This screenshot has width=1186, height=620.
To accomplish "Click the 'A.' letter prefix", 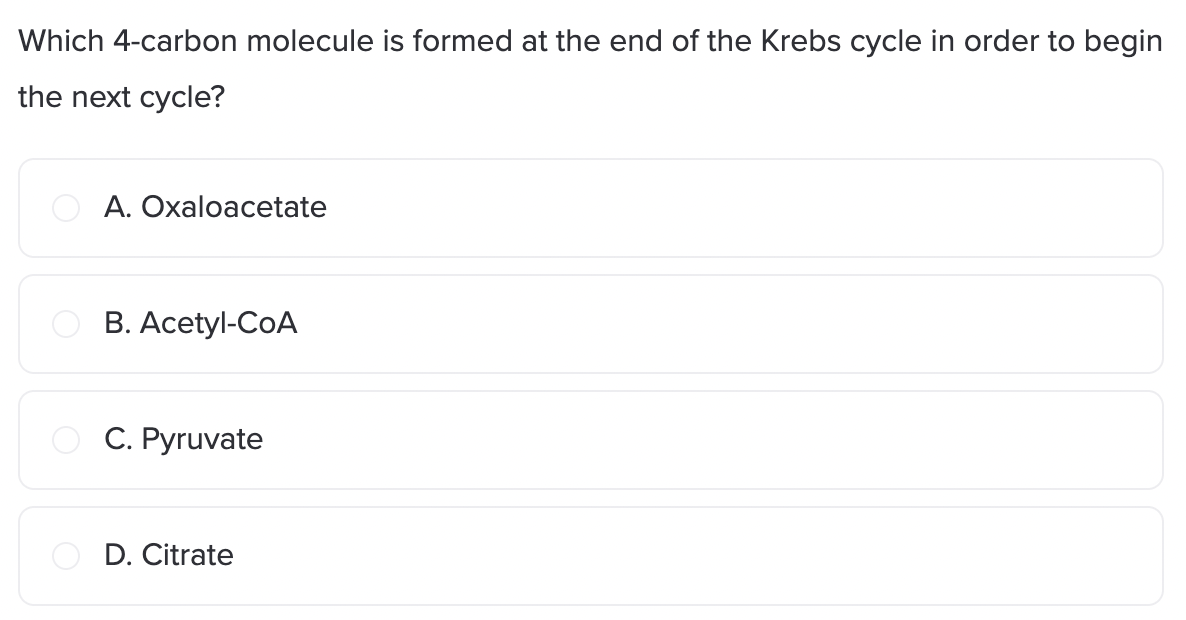I will point(118,206).
